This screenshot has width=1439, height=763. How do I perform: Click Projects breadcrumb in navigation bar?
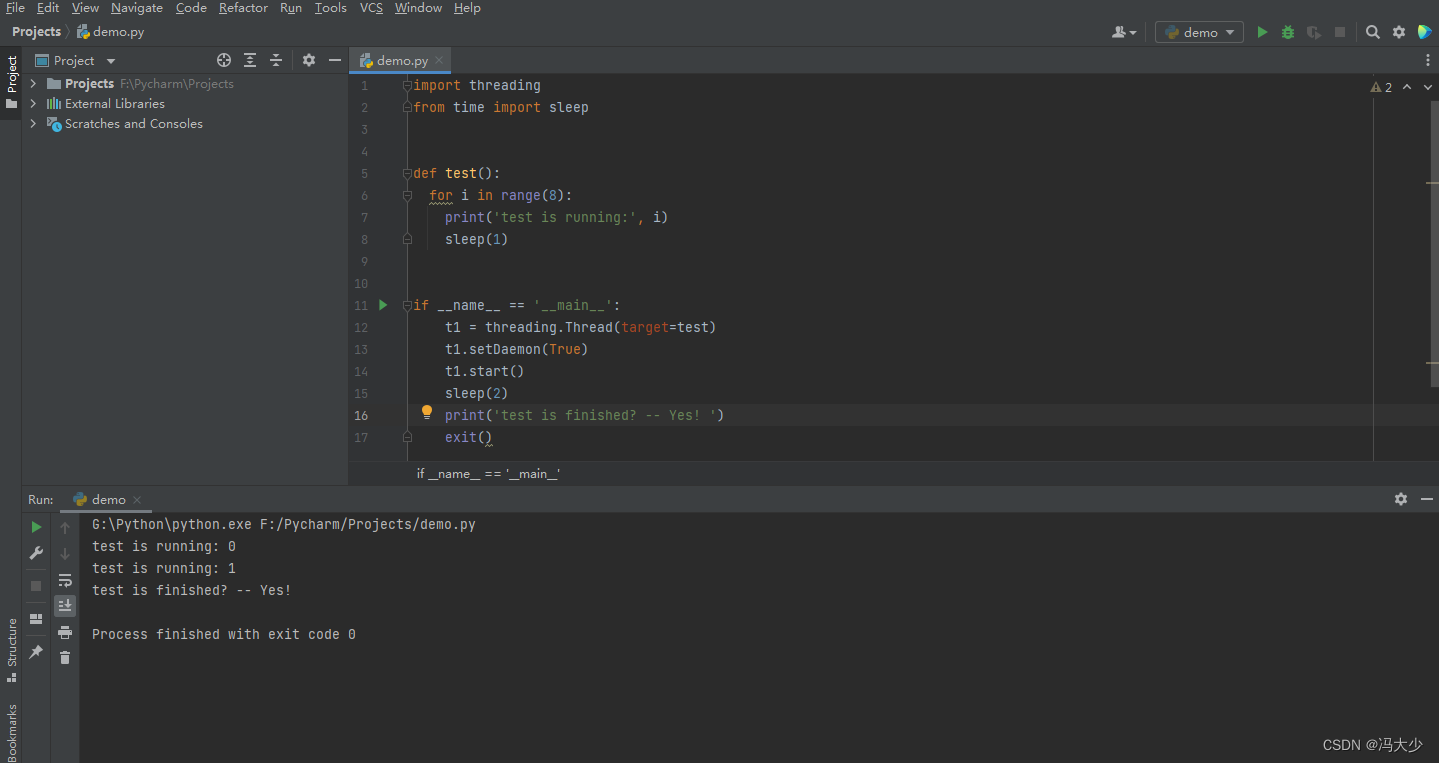(x=36, y=32)
